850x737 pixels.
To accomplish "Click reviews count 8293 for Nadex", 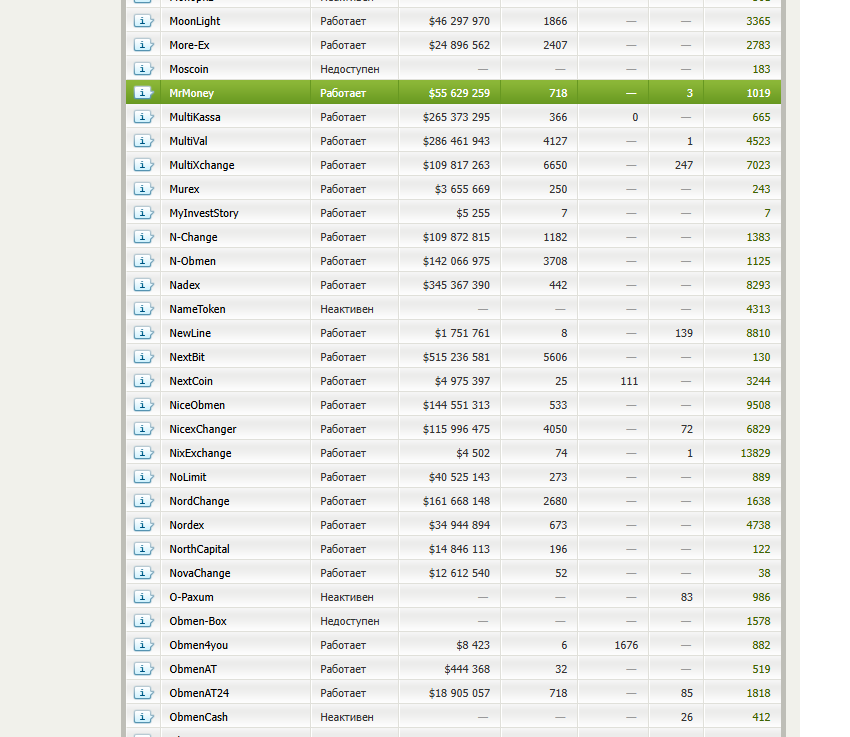I will pos(758,285).
